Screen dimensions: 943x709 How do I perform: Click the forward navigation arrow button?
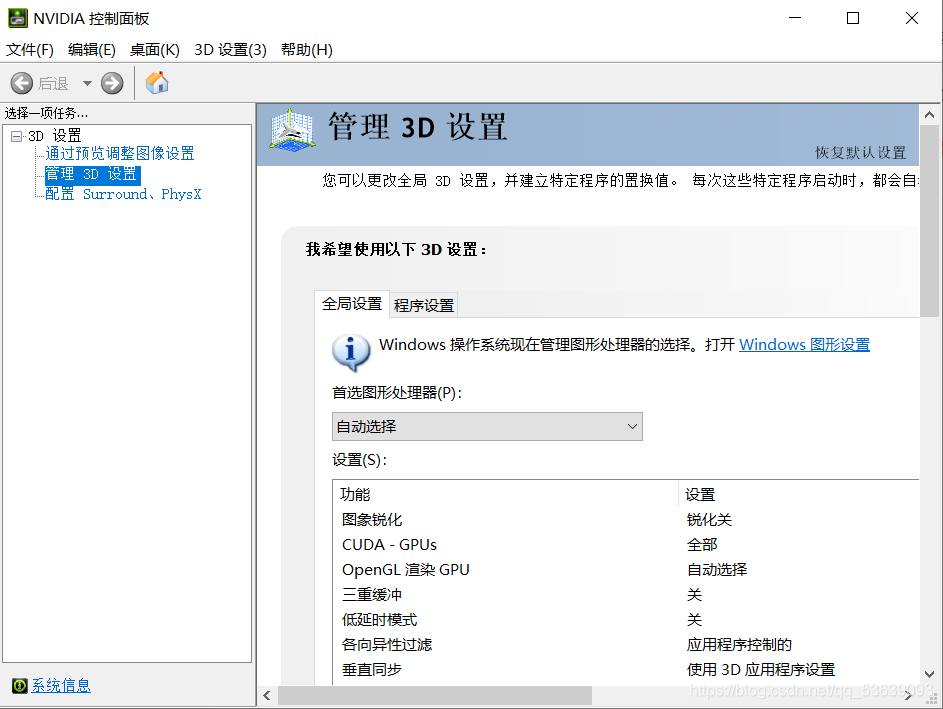point(110,83)
